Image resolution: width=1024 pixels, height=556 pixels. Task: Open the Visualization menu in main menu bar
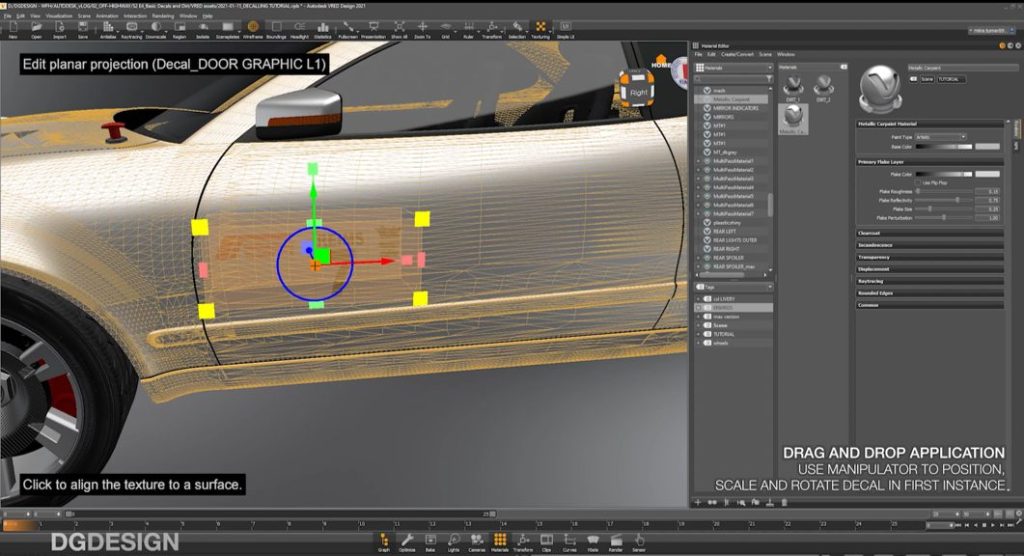point(59,16)
